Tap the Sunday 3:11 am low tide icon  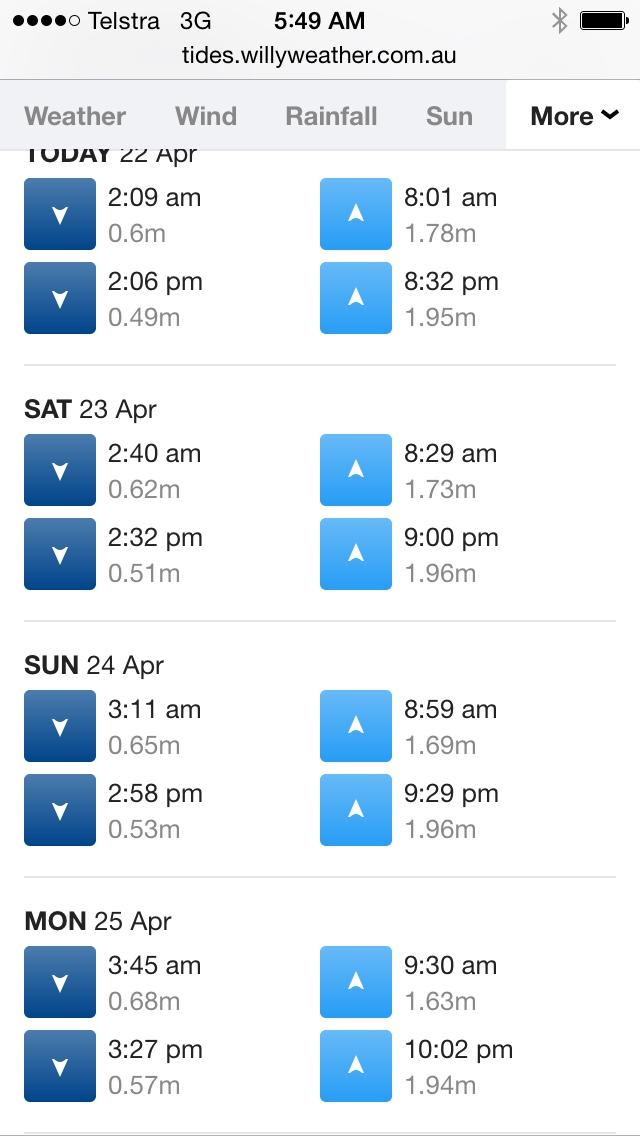[x=60, y=726]
